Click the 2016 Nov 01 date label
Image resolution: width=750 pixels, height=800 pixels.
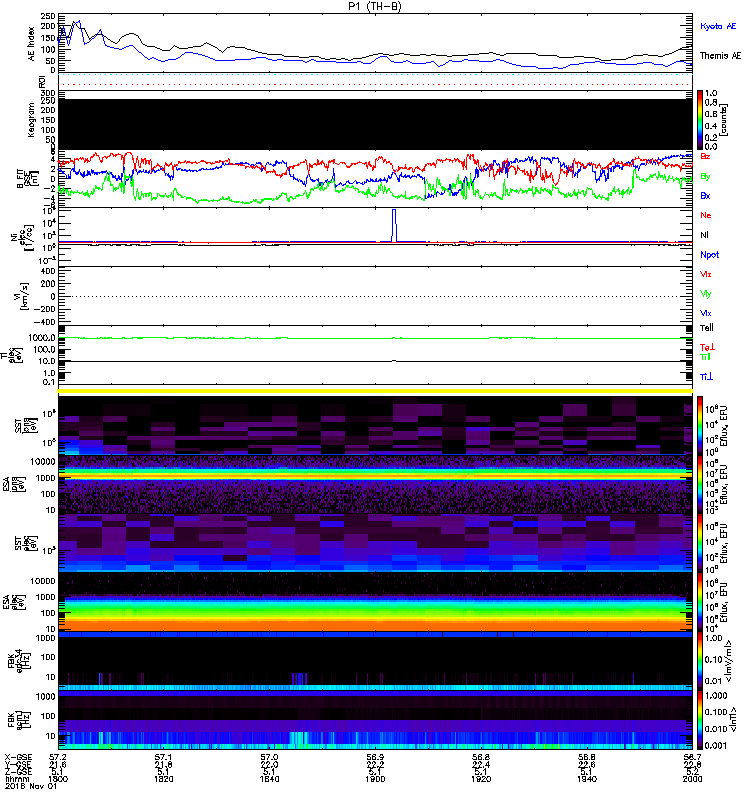31,786
